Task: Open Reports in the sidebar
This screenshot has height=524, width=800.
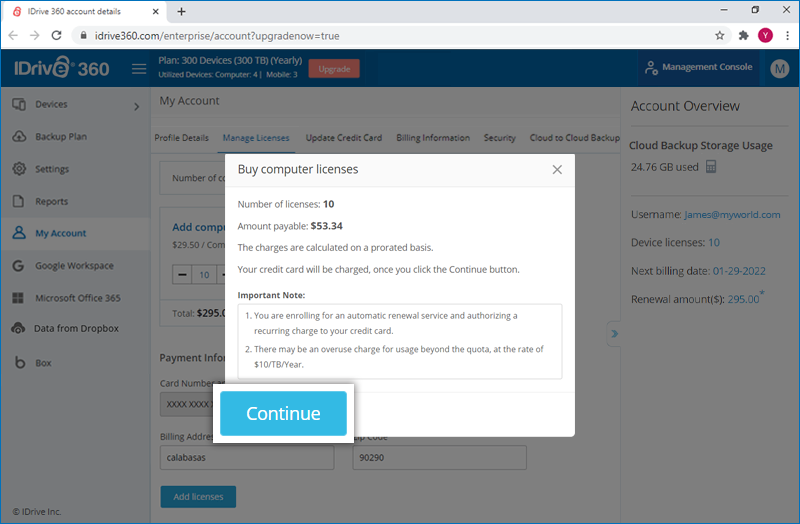Action: click(51, 202)
